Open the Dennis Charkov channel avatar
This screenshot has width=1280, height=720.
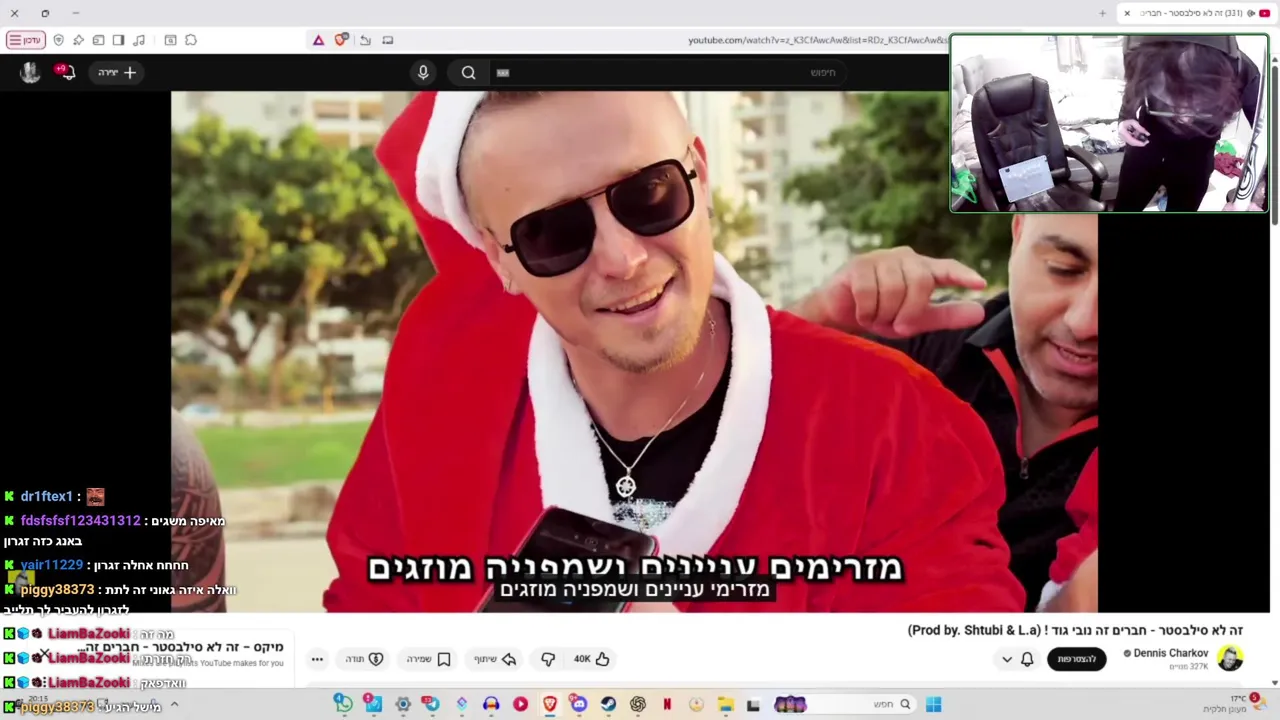click(1230, 658)
